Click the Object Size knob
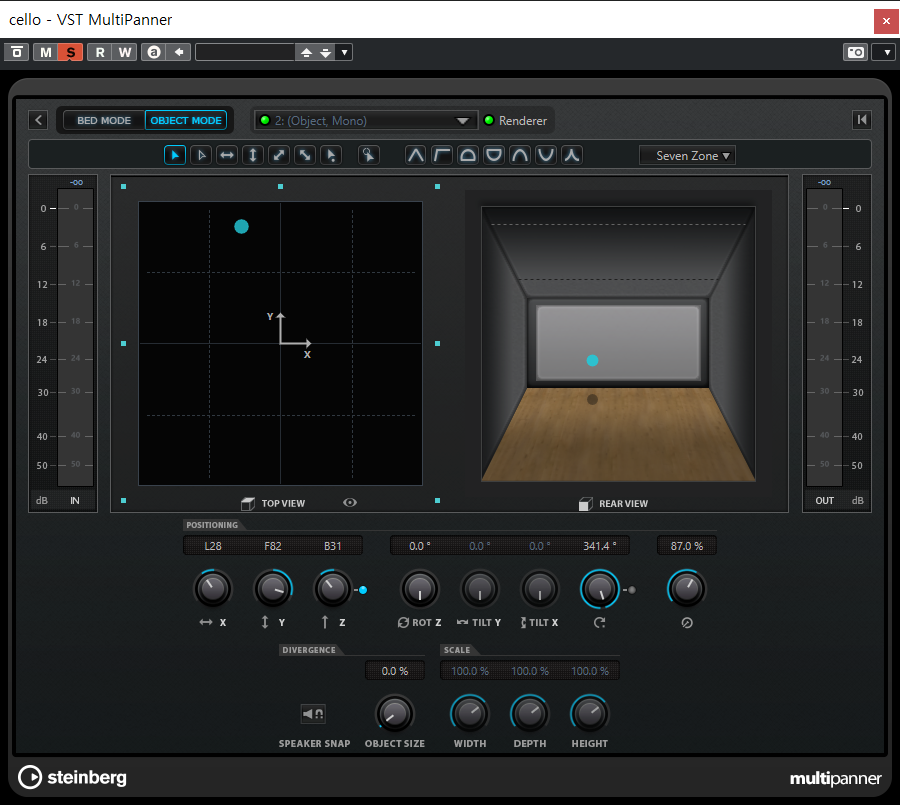 tap(395, 714)
